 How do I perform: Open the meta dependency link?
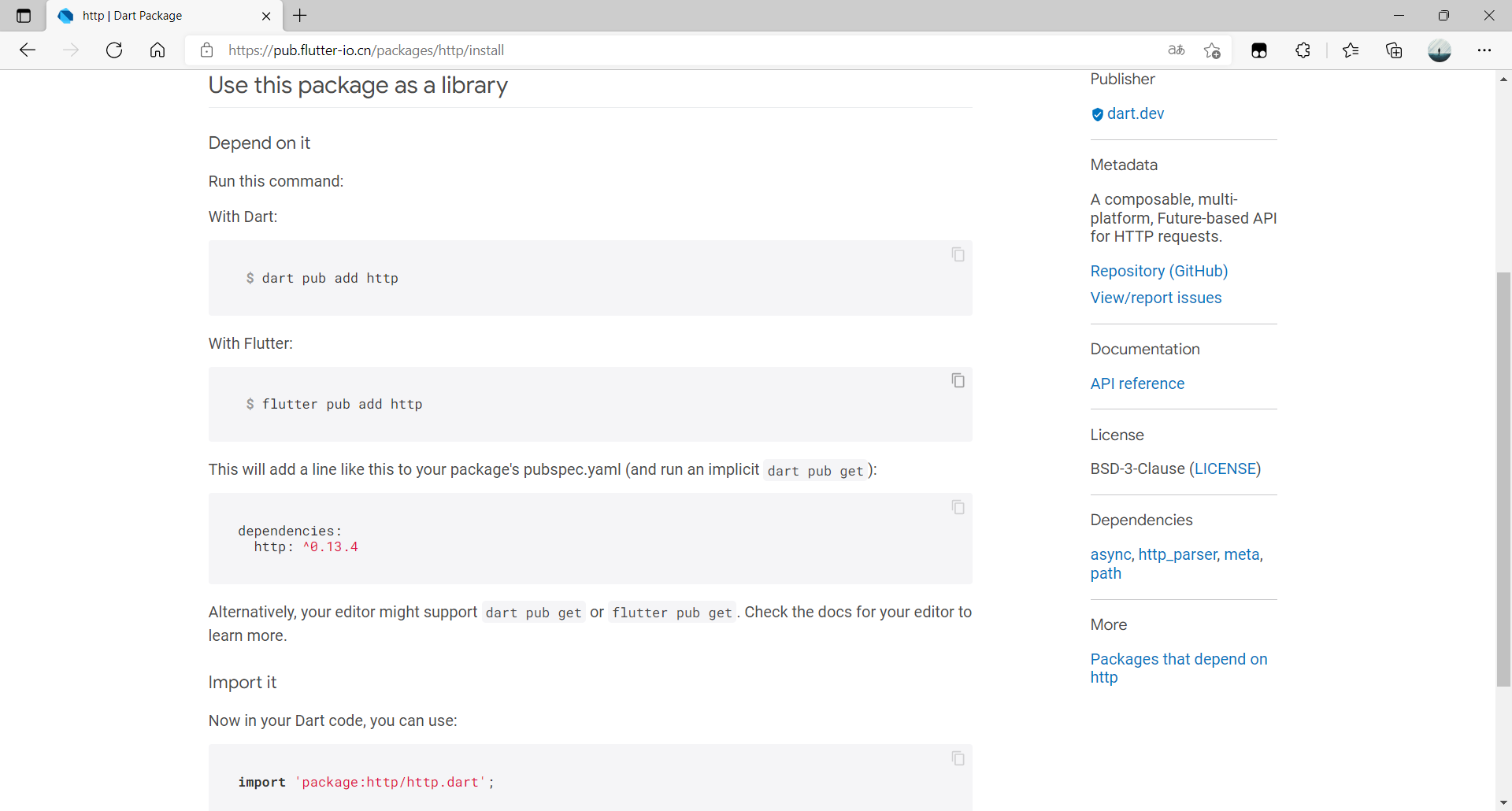[x=1242, y=554]
